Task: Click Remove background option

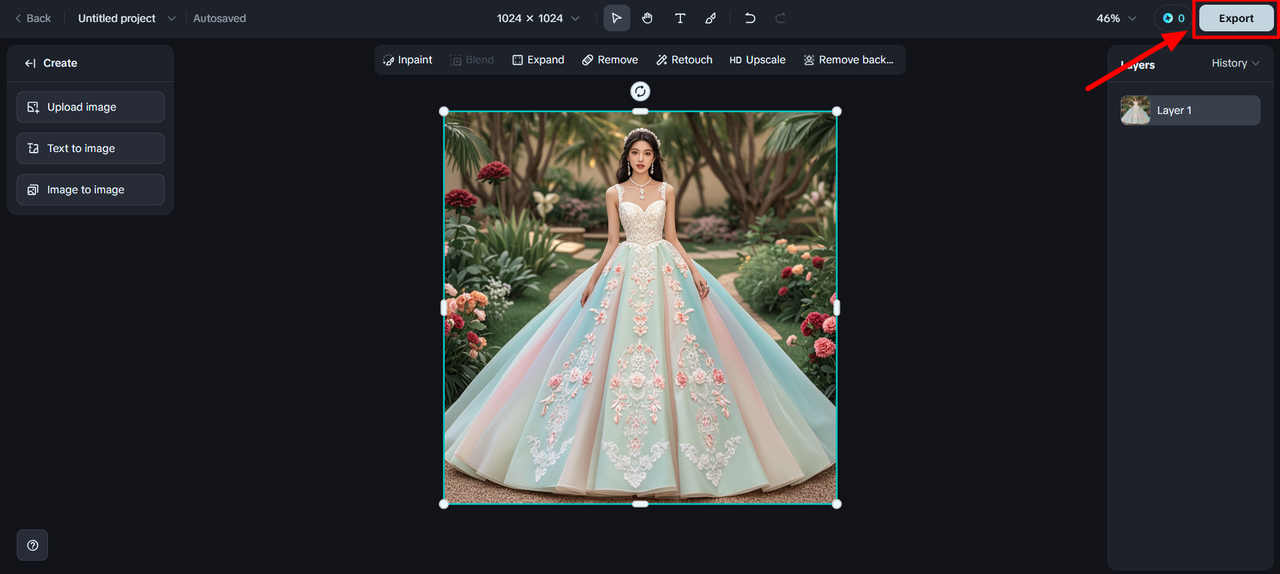Action: tap(848, 60)
